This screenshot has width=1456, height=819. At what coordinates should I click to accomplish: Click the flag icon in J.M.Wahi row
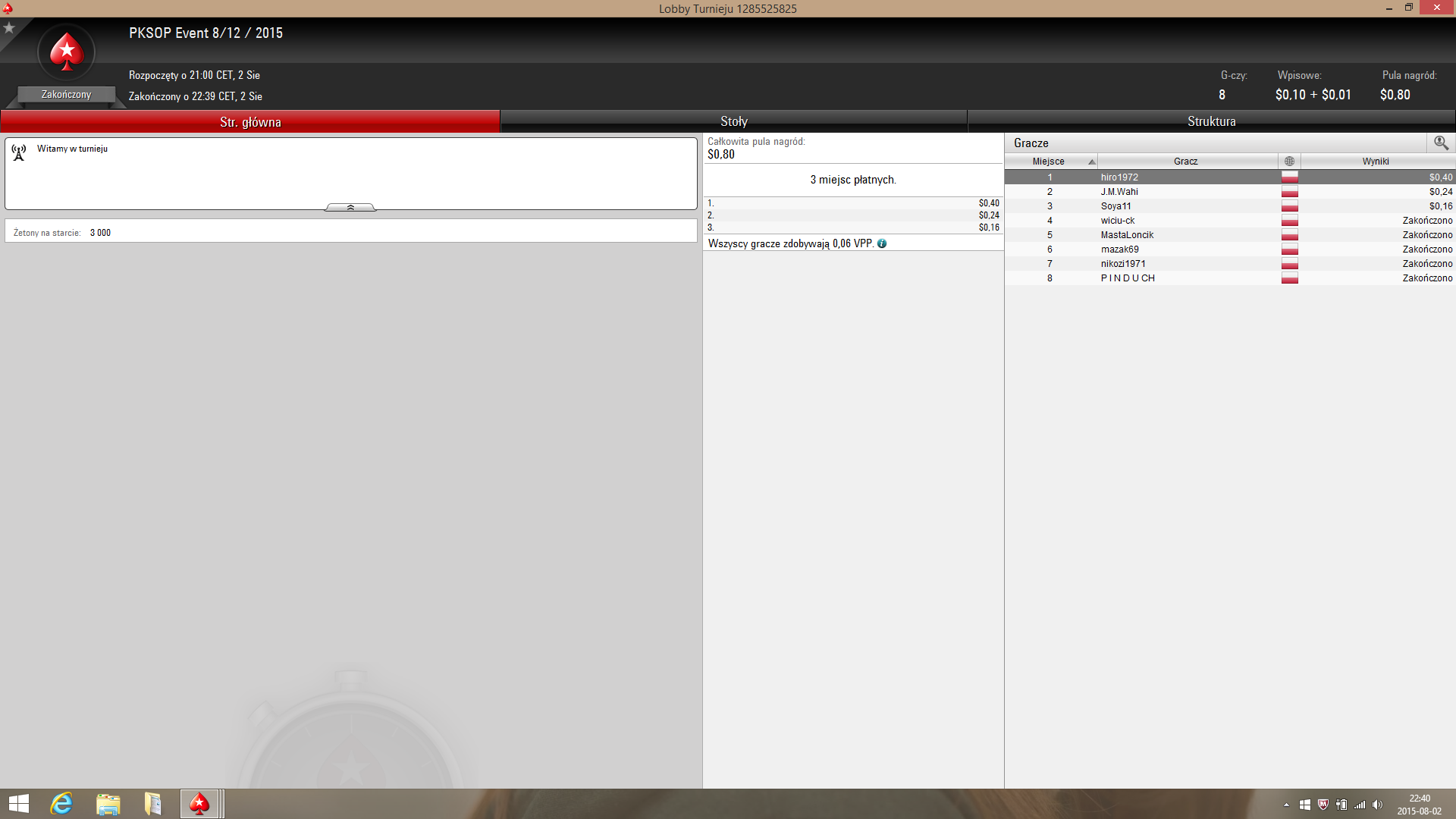point(1289,192)
